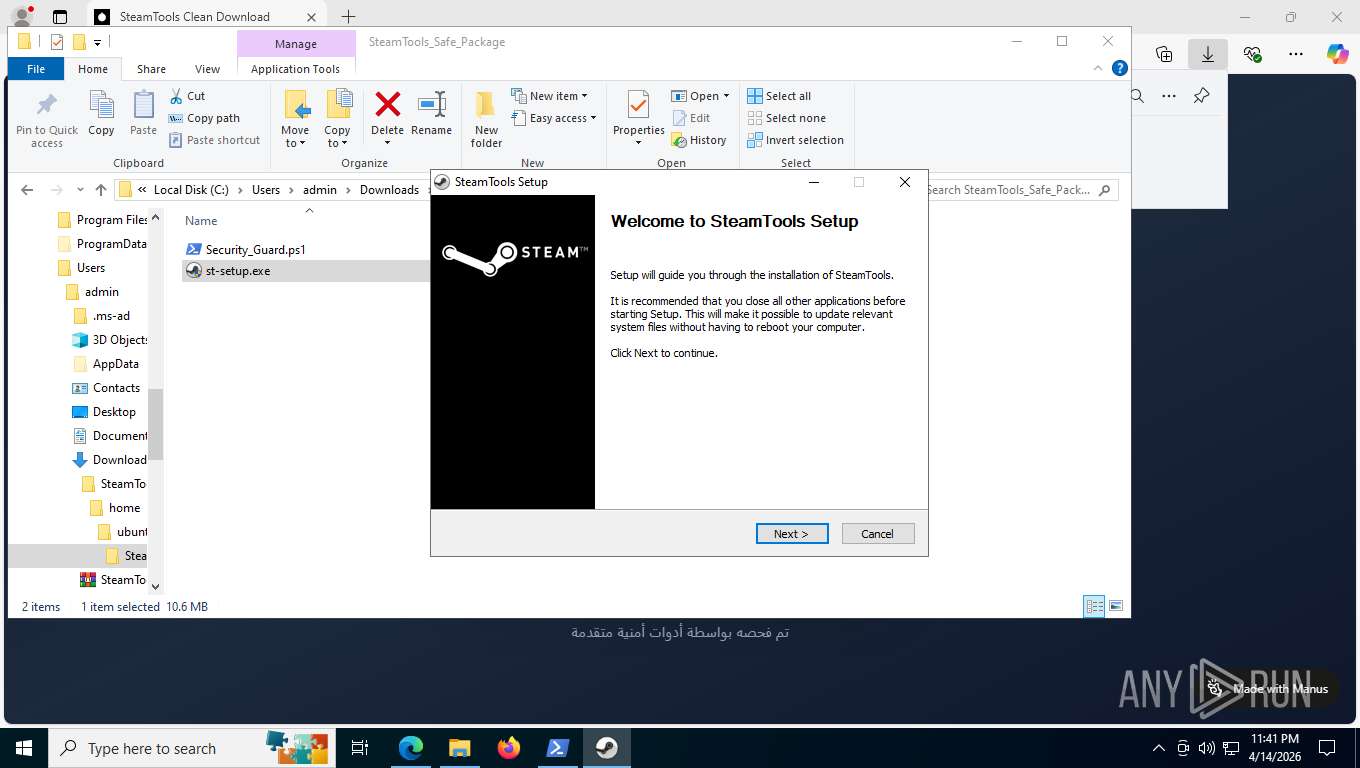Open the File ribbon tab
This screenshot has height=768, width=1360.
pyautogui.click(x=36, y=69)
